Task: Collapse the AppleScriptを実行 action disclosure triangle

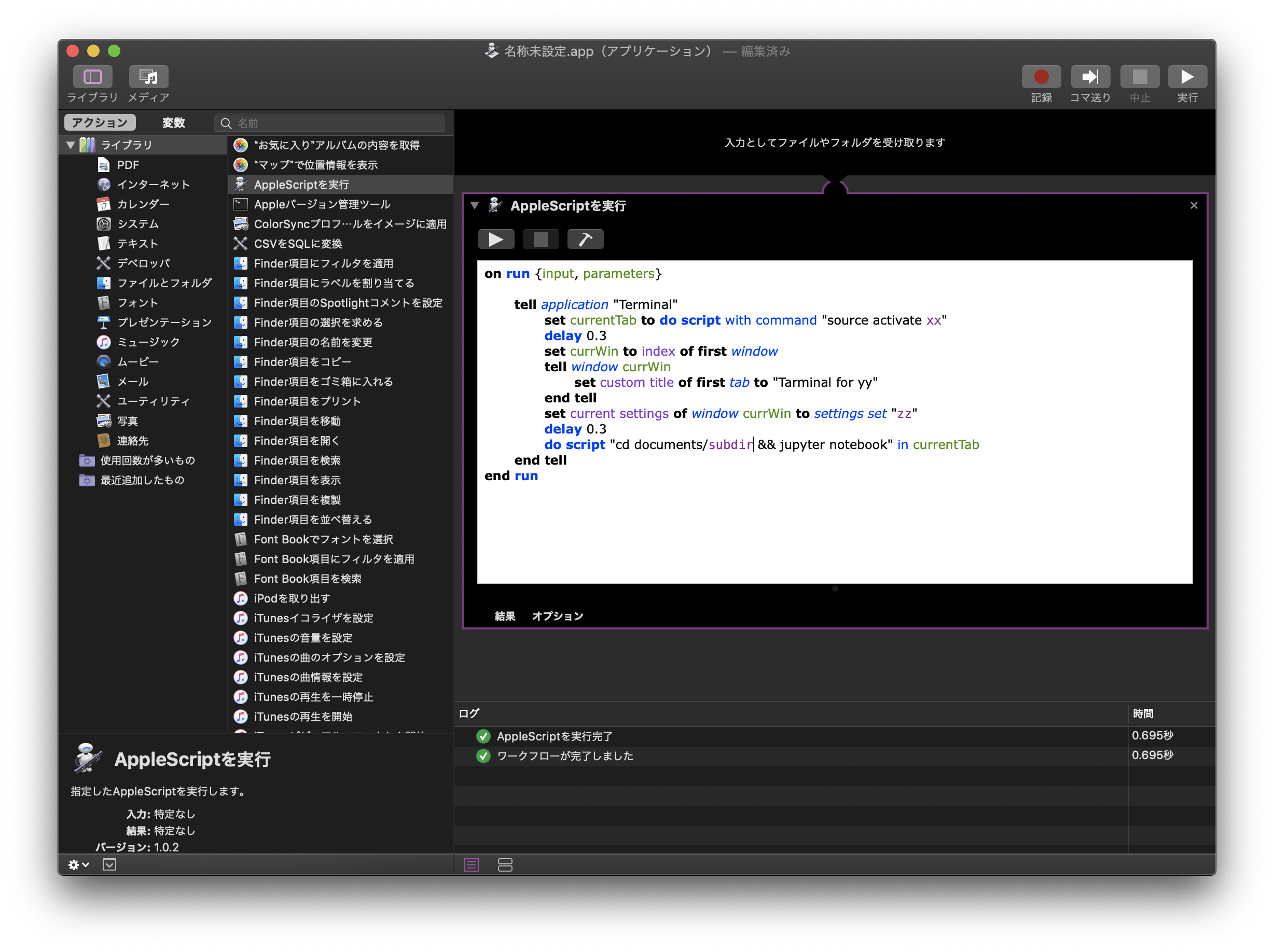Action: tap(475, 205)
